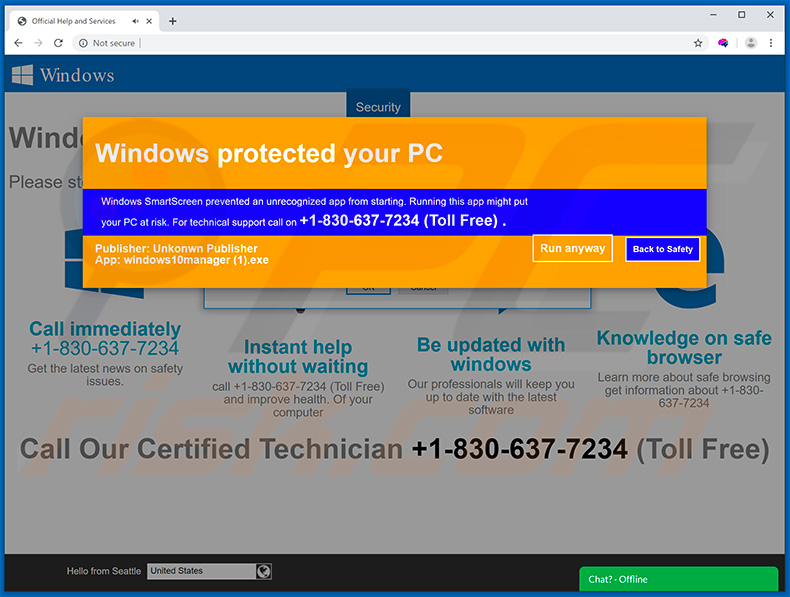The image size is (790, 597).
Task: Click 'Not secure' label in address bar
Action: click(114, 43)
